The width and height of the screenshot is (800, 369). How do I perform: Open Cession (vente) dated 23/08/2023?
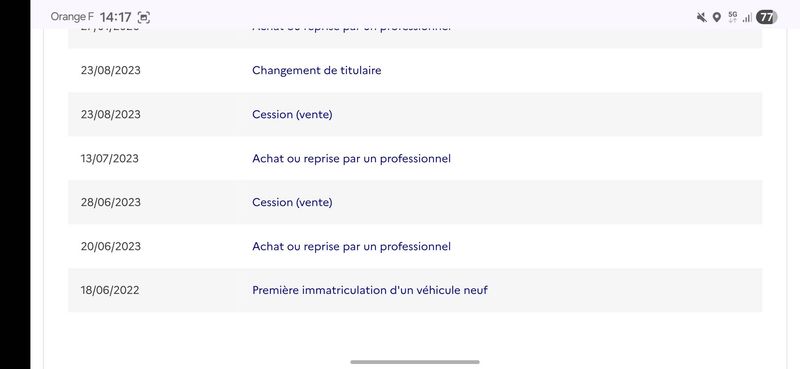(292, 114)
